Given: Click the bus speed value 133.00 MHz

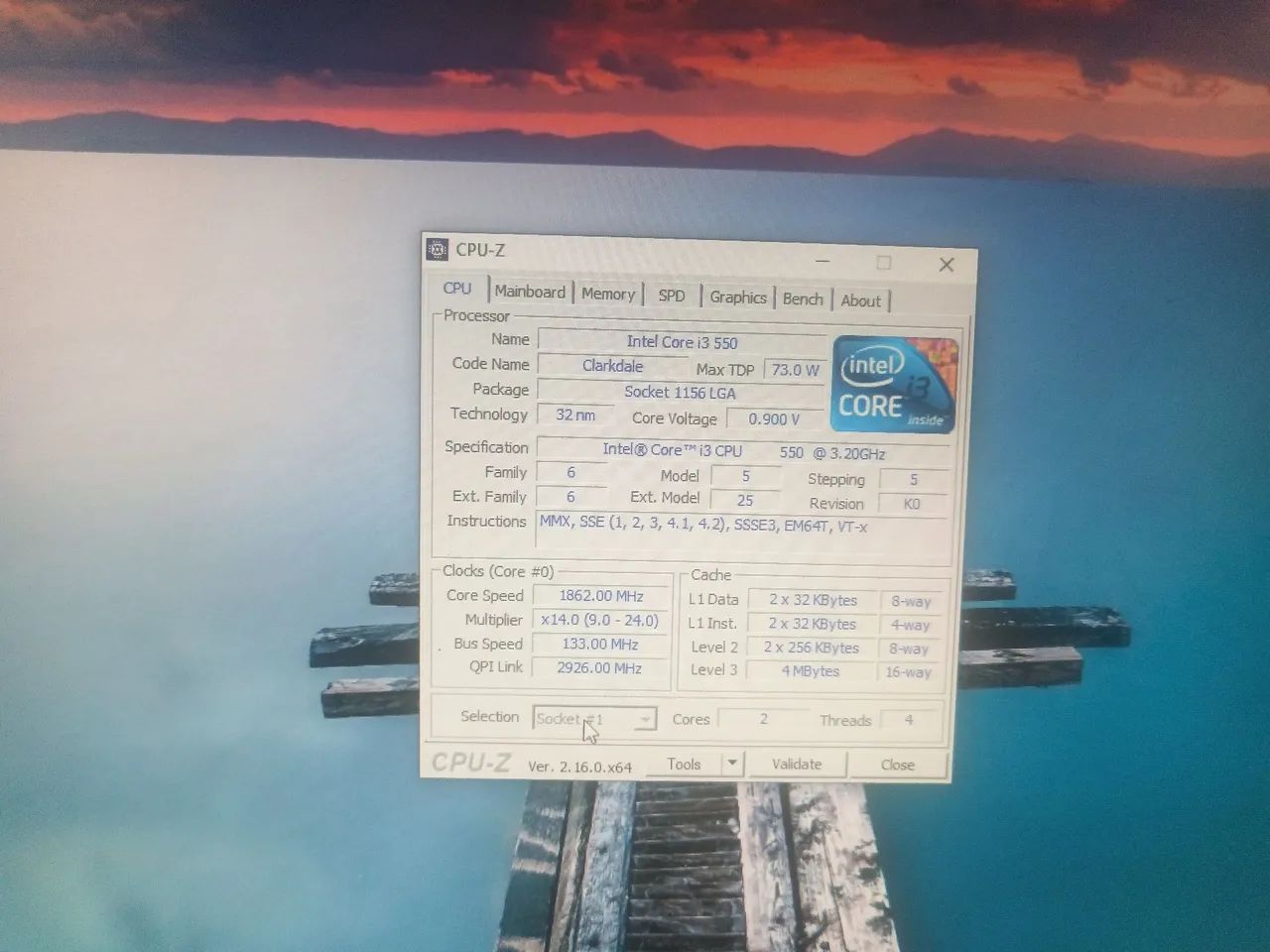Looking at the screenshot, I should click(x=600, y=644).
